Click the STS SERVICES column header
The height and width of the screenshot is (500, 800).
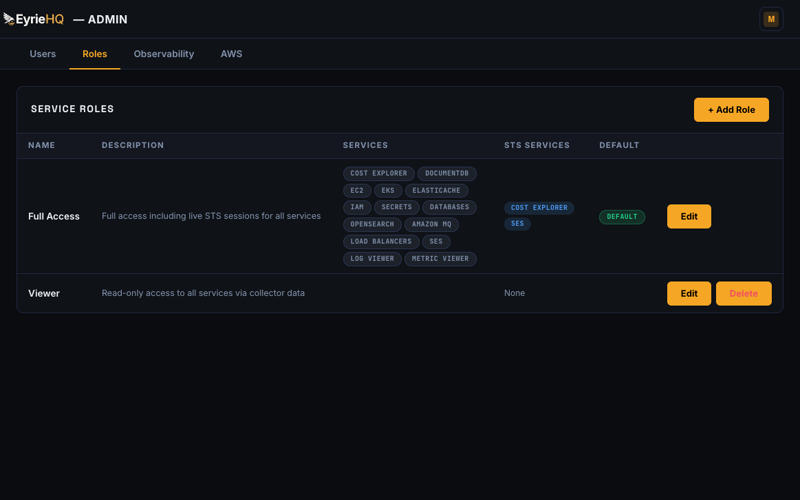coord(537,145)
